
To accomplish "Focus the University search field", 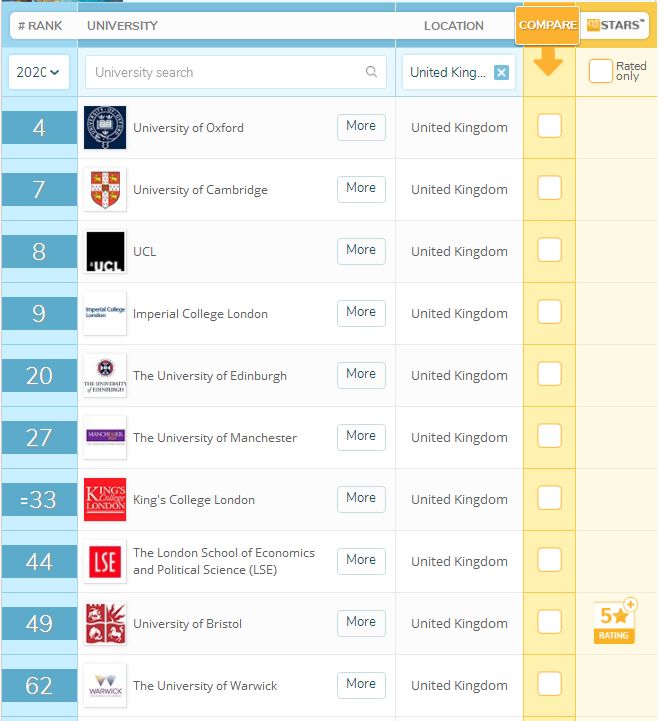I will pyautogui.click(x=235, y=72).
